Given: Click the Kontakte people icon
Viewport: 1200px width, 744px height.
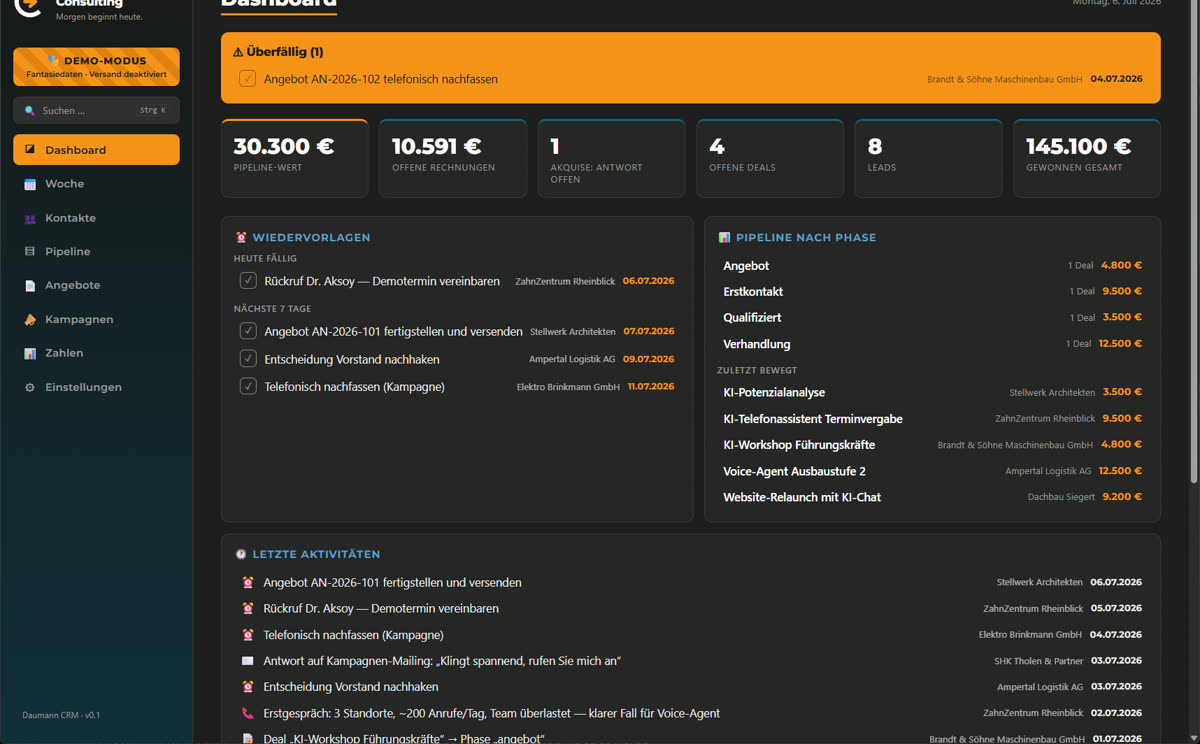Looking at the screenshot, I should 30,218.
